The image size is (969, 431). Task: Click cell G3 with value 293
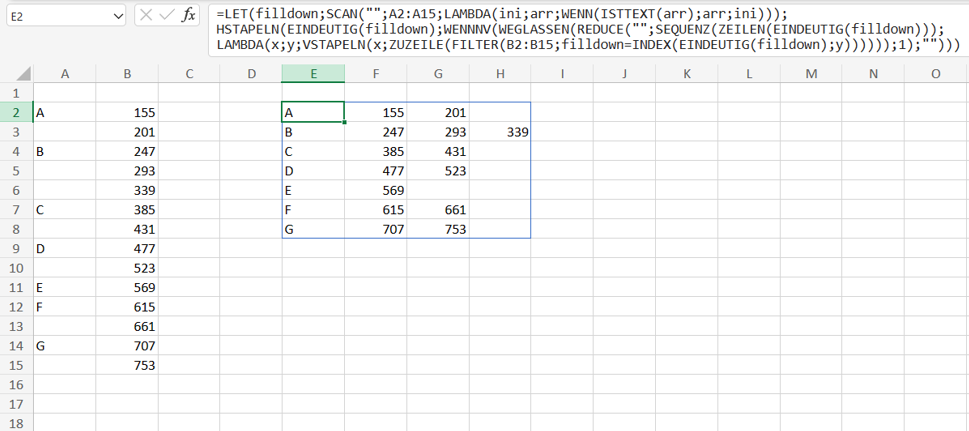[x=438, y=132]
